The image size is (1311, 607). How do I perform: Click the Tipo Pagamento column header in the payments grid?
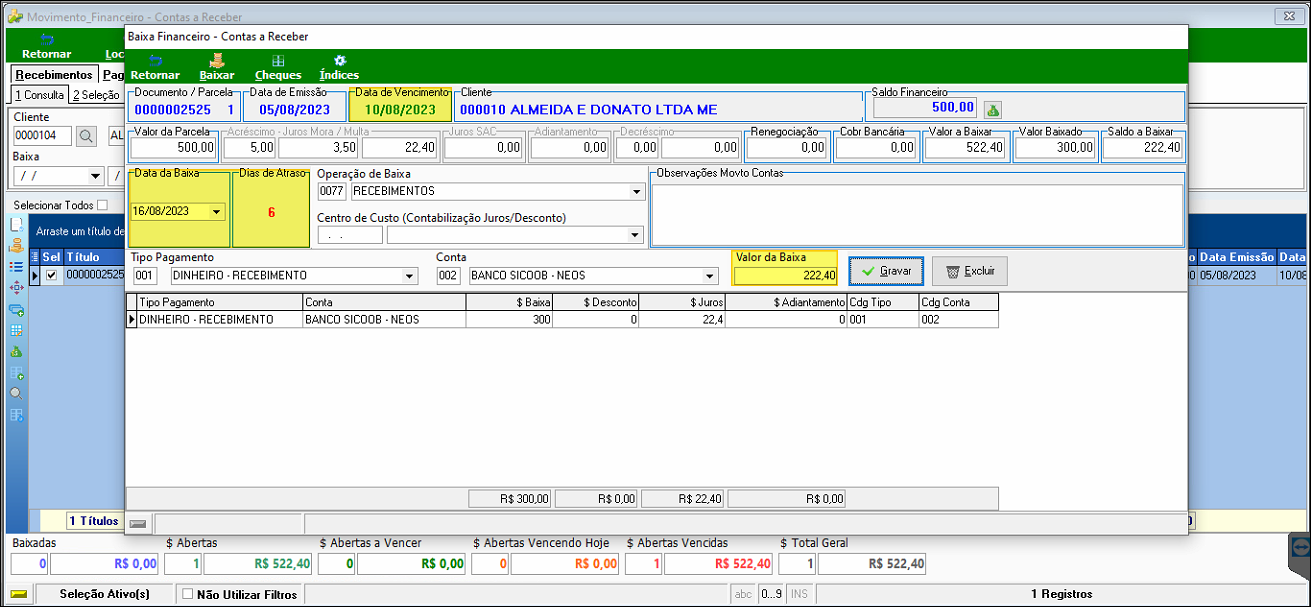pyautogui.click(x=219, y=302)
